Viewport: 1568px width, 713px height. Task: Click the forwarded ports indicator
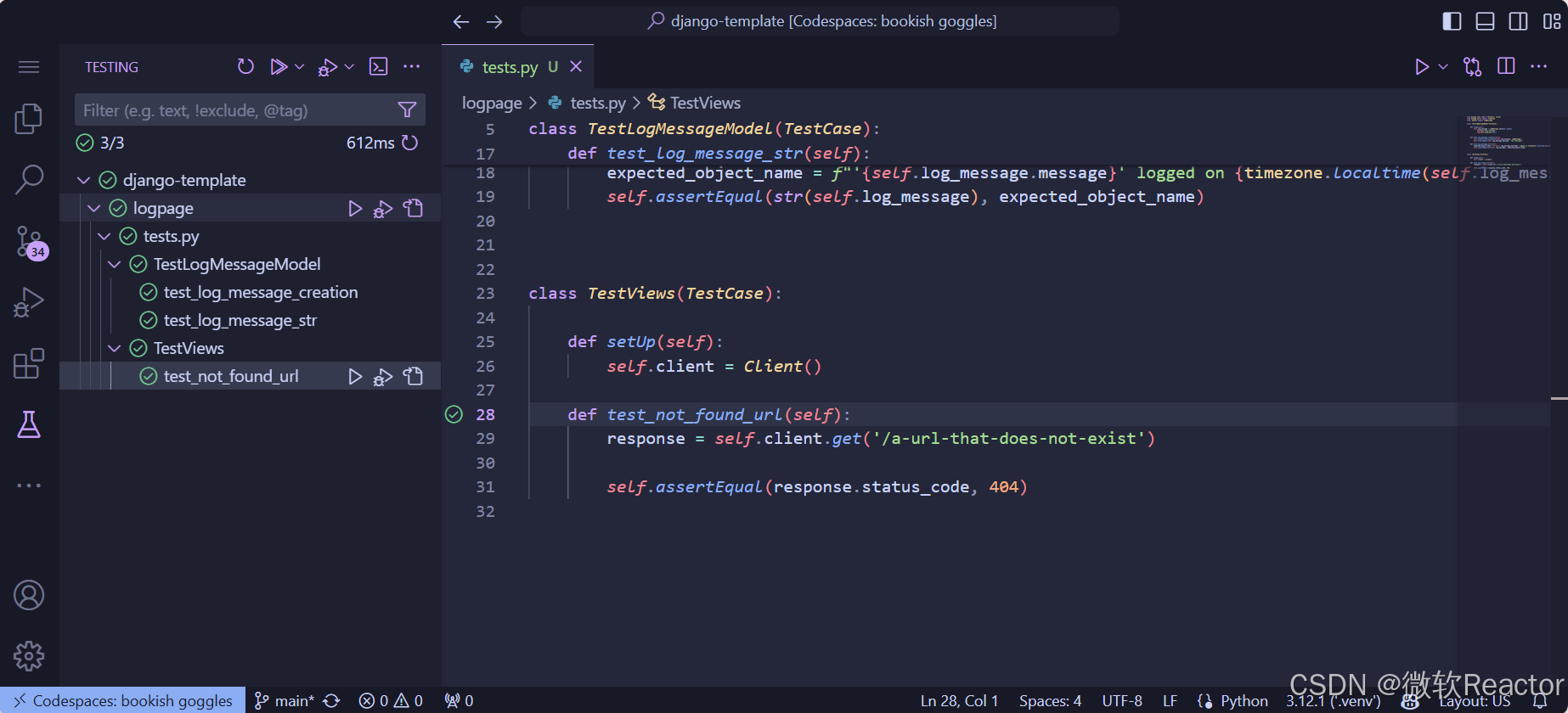click(x=460, y=700)
